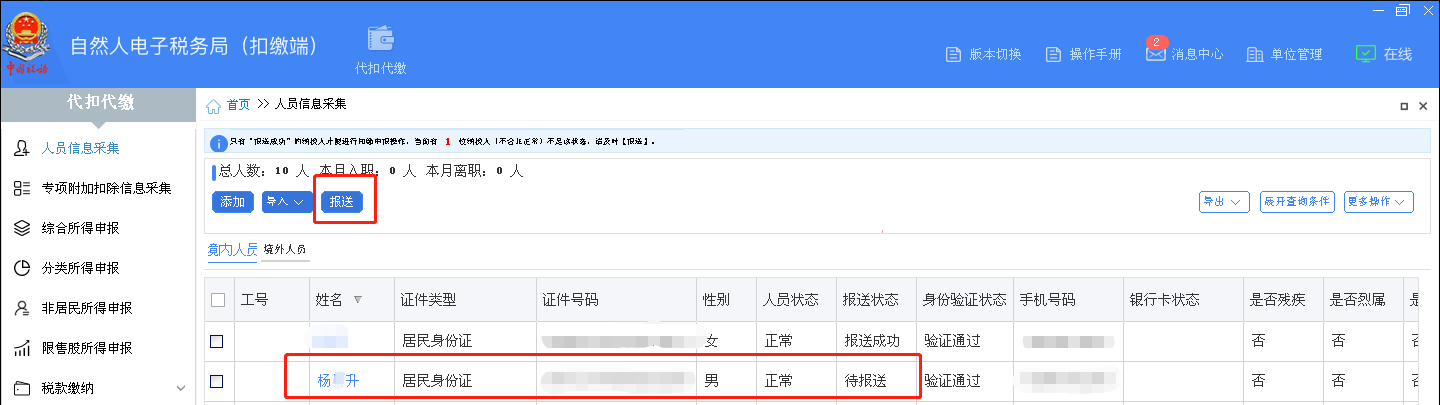Toggle the select-all checkbox in table header
The width and height of the screenshot is (1440, 405).
218,300
